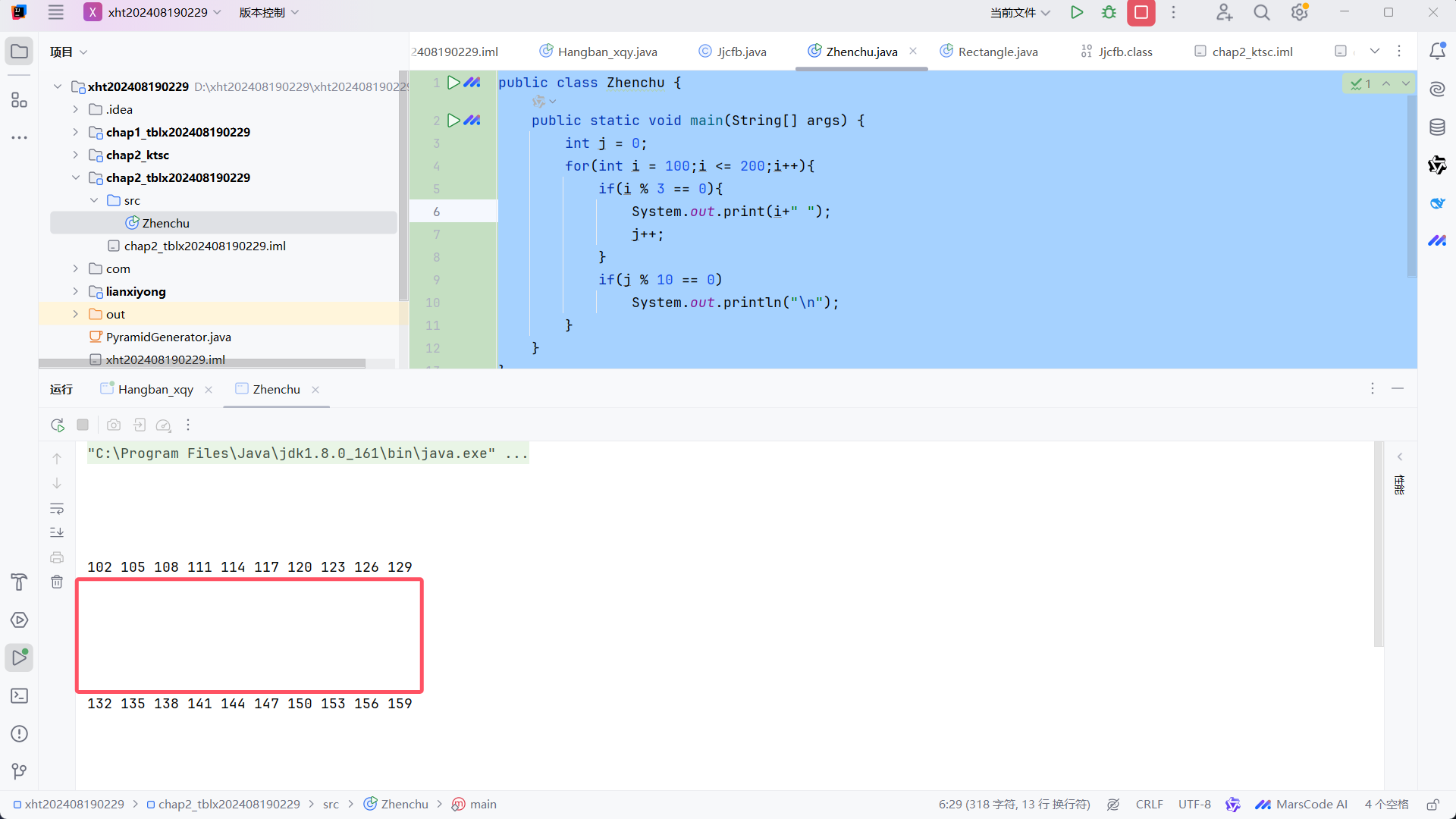The image size is (1456, 819).
Task: Open the main hamburger menu
Action: pos(55,12)
